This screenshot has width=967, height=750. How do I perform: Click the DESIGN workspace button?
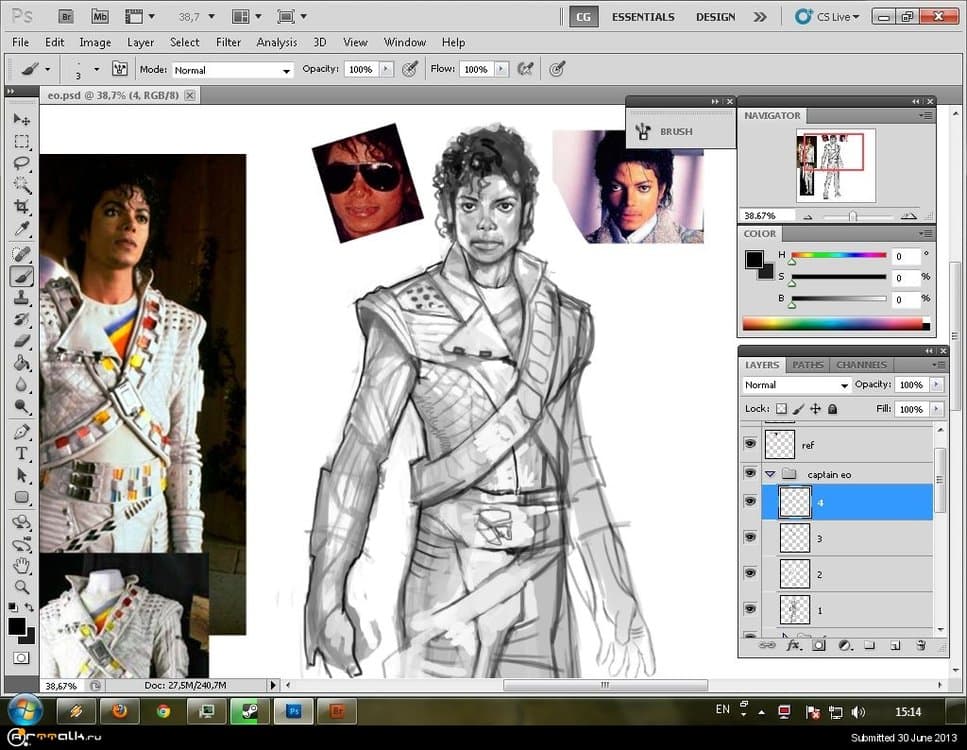click(x=715, y=17)
